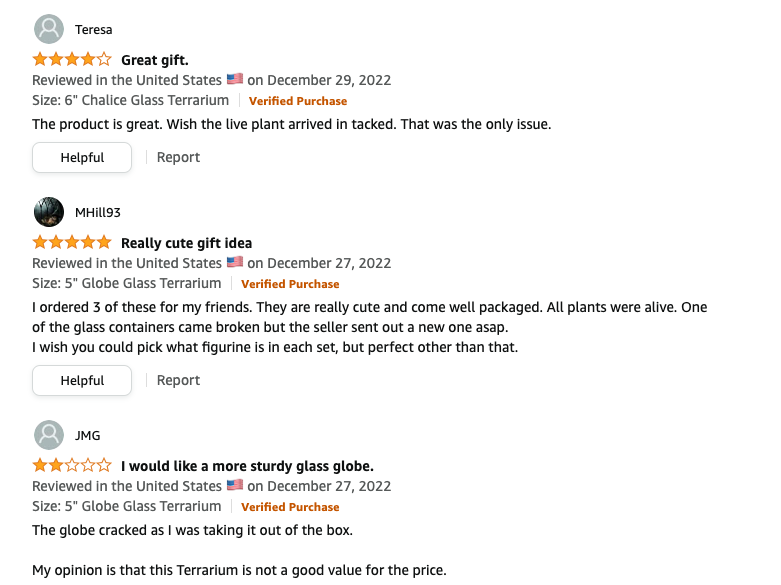Click the MHill93 reviewer name

[98, 213]
